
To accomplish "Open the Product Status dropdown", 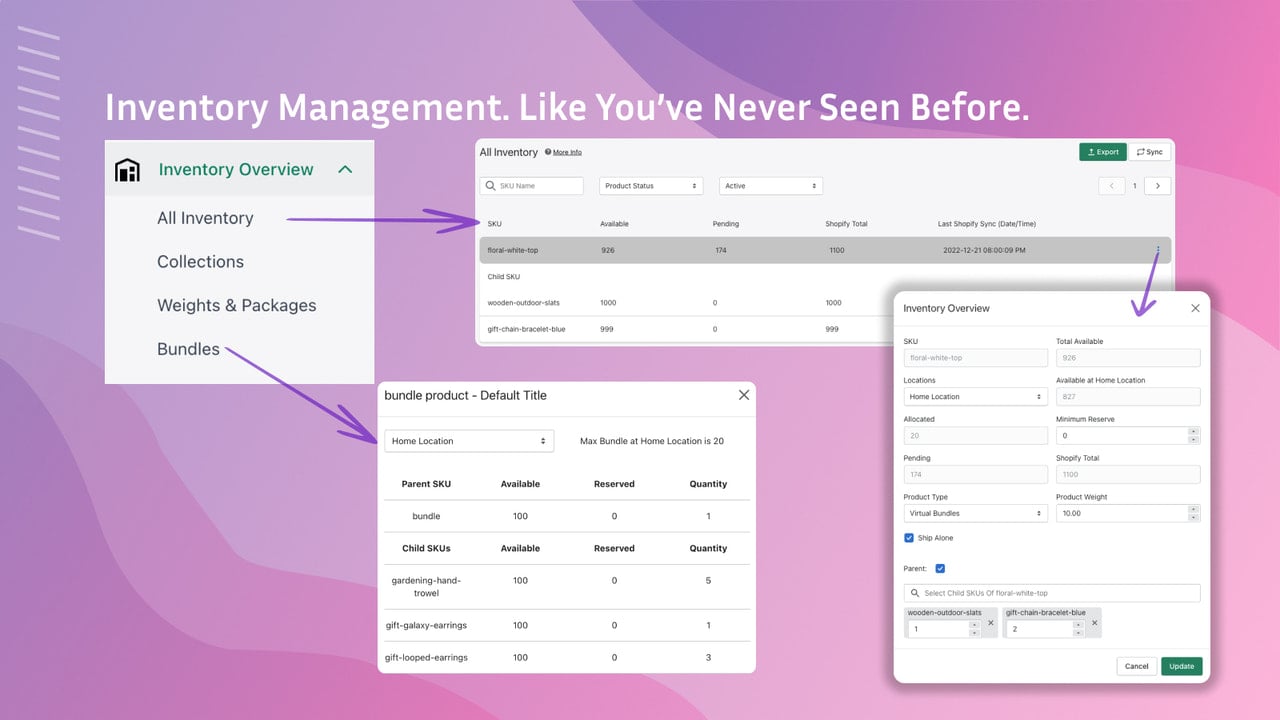I will point(650,186).
